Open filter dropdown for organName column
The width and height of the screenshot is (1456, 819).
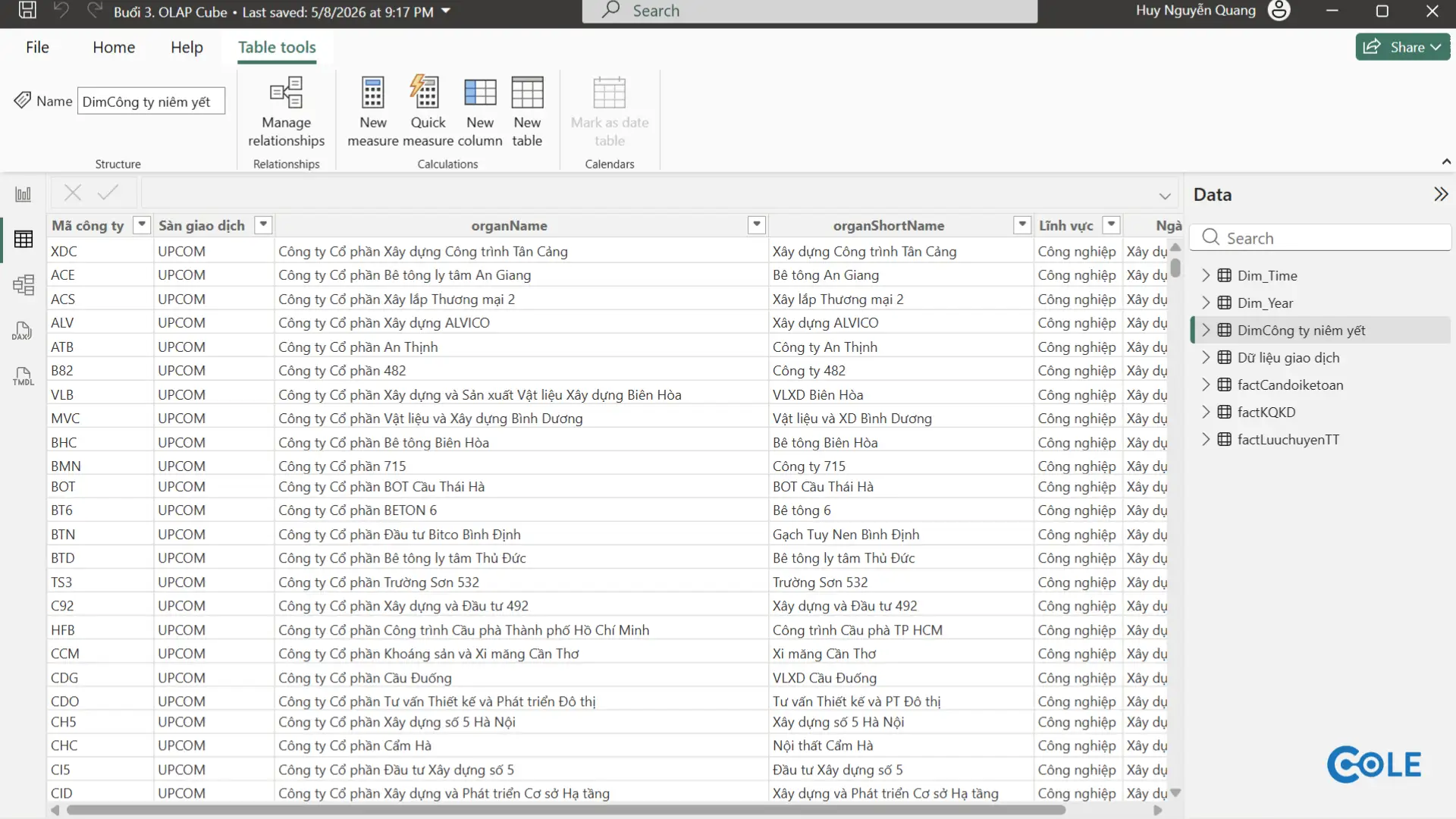tap(757, 224)
